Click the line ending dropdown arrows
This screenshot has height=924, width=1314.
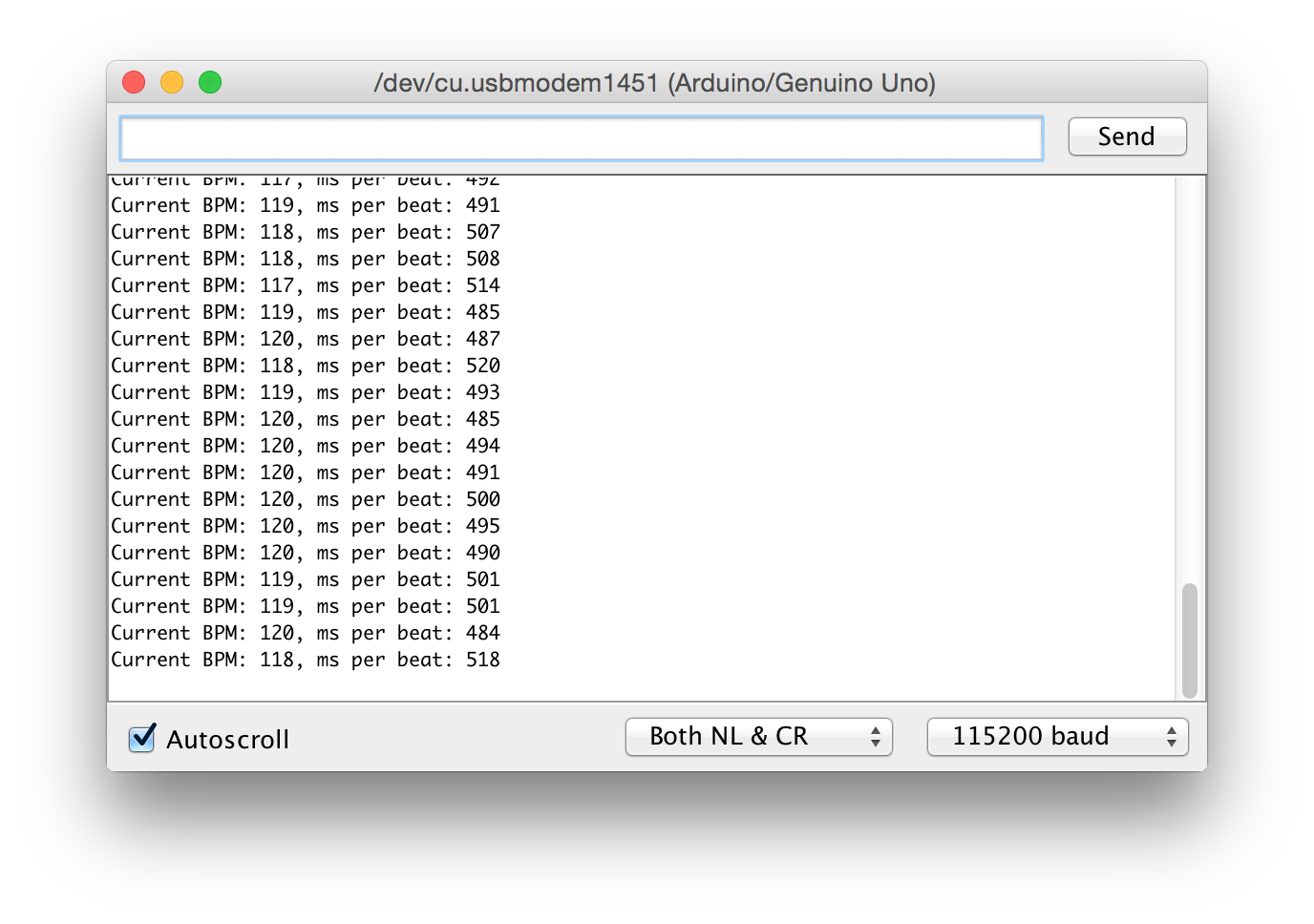point(875,737)
